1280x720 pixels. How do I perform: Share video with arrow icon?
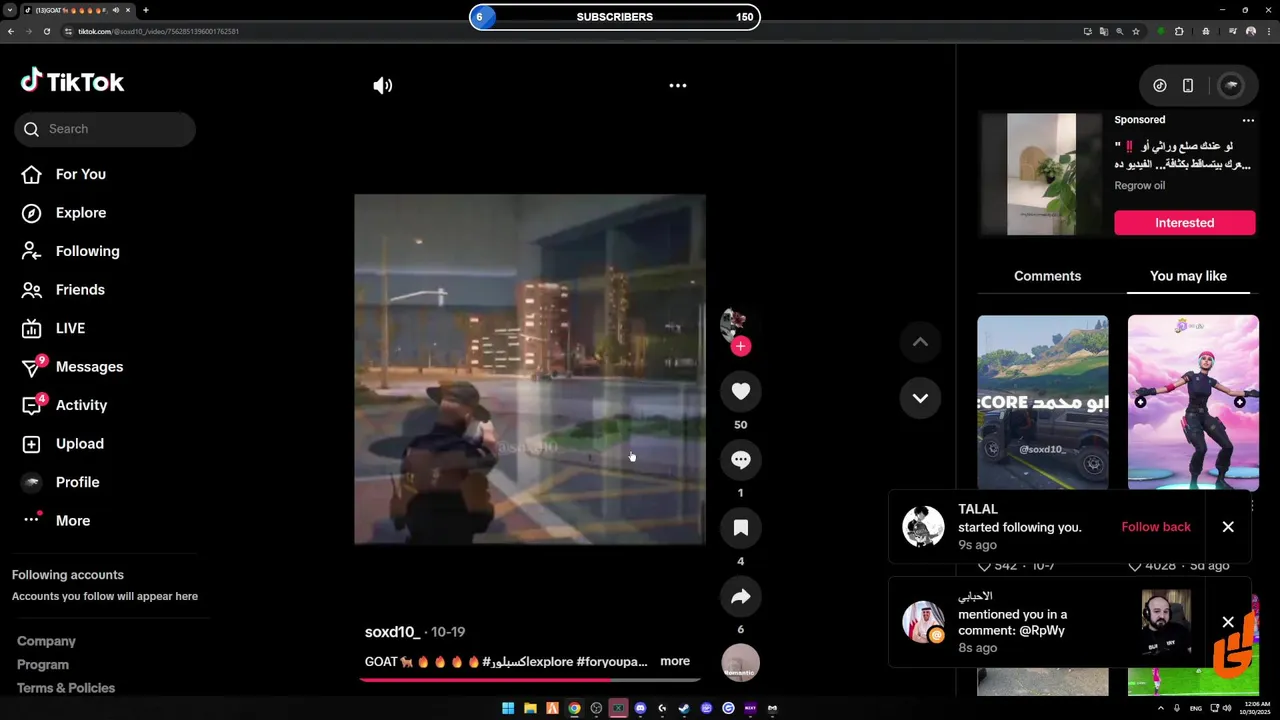740,597
